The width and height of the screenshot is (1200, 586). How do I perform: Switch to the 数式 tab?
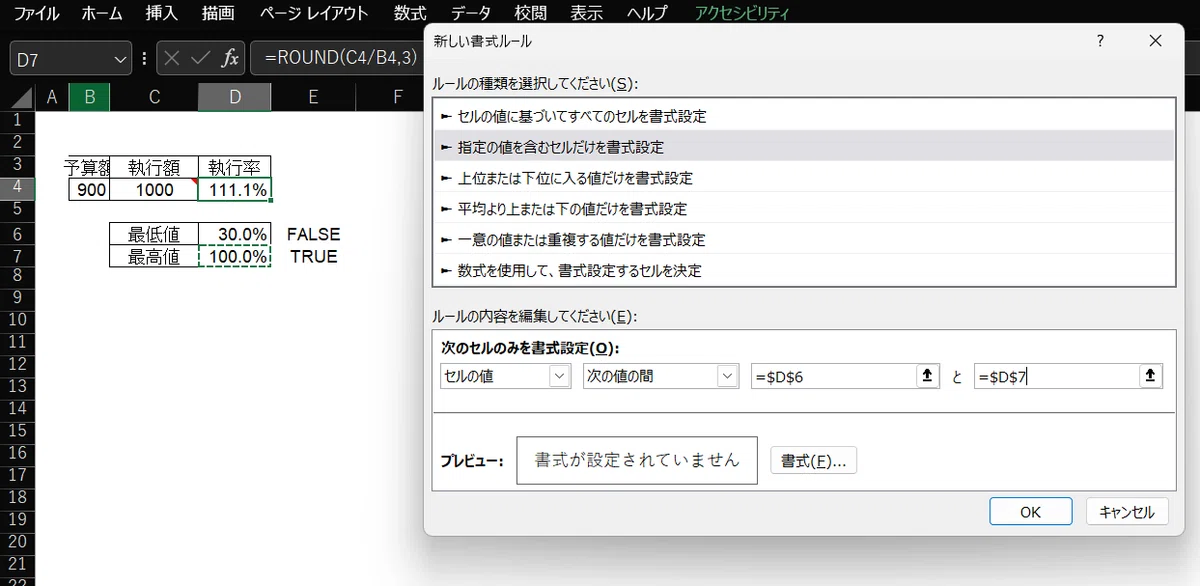(409, 14)
